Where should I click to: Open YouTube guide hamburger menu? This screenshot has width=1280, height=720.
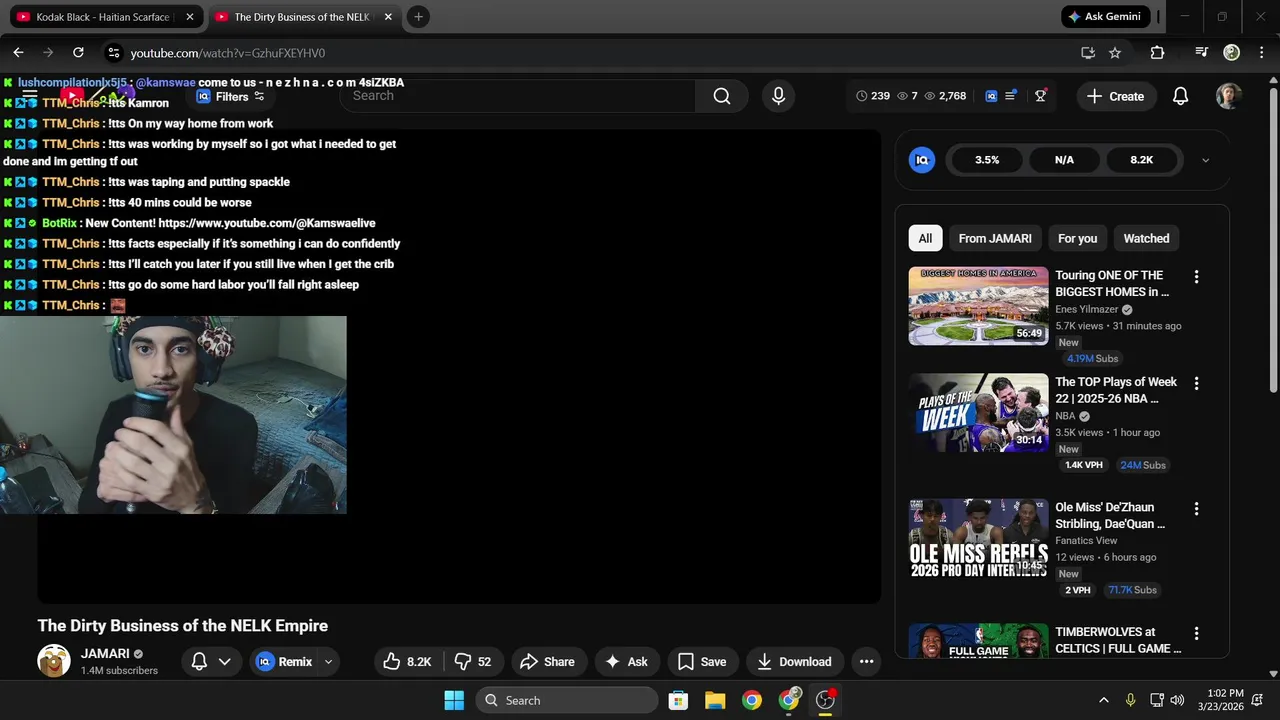point(30,96)
